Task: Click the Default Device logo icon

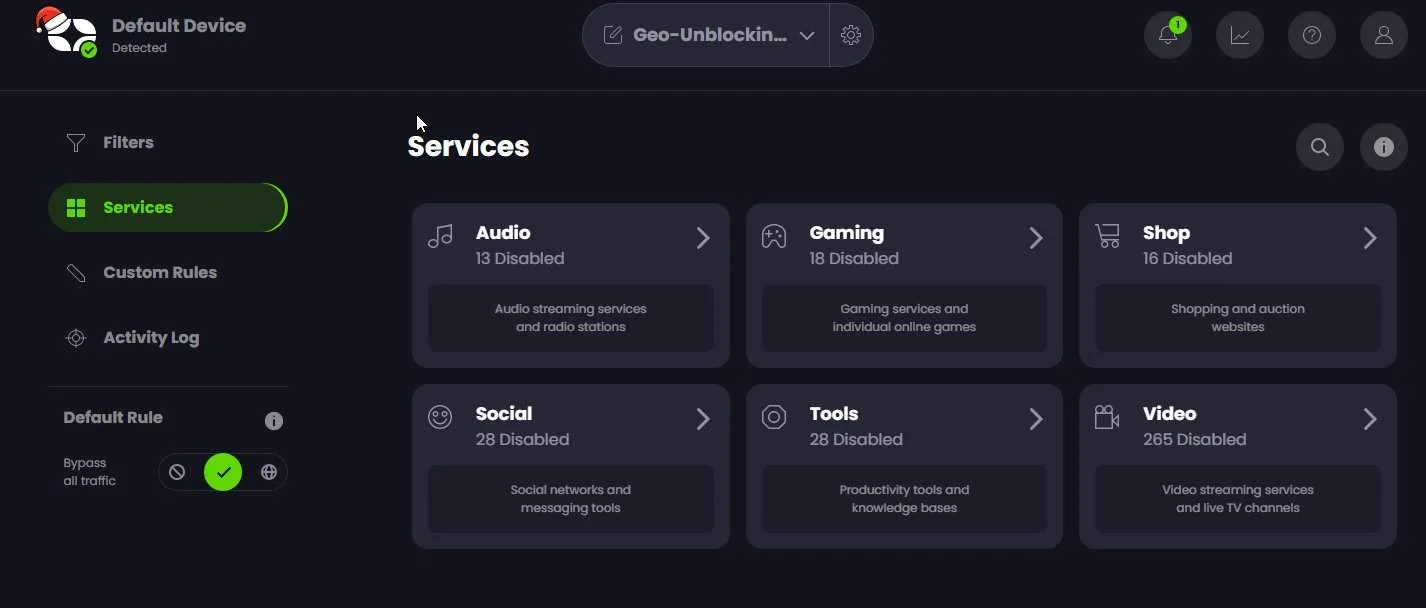Action: (x=67, y=32)
